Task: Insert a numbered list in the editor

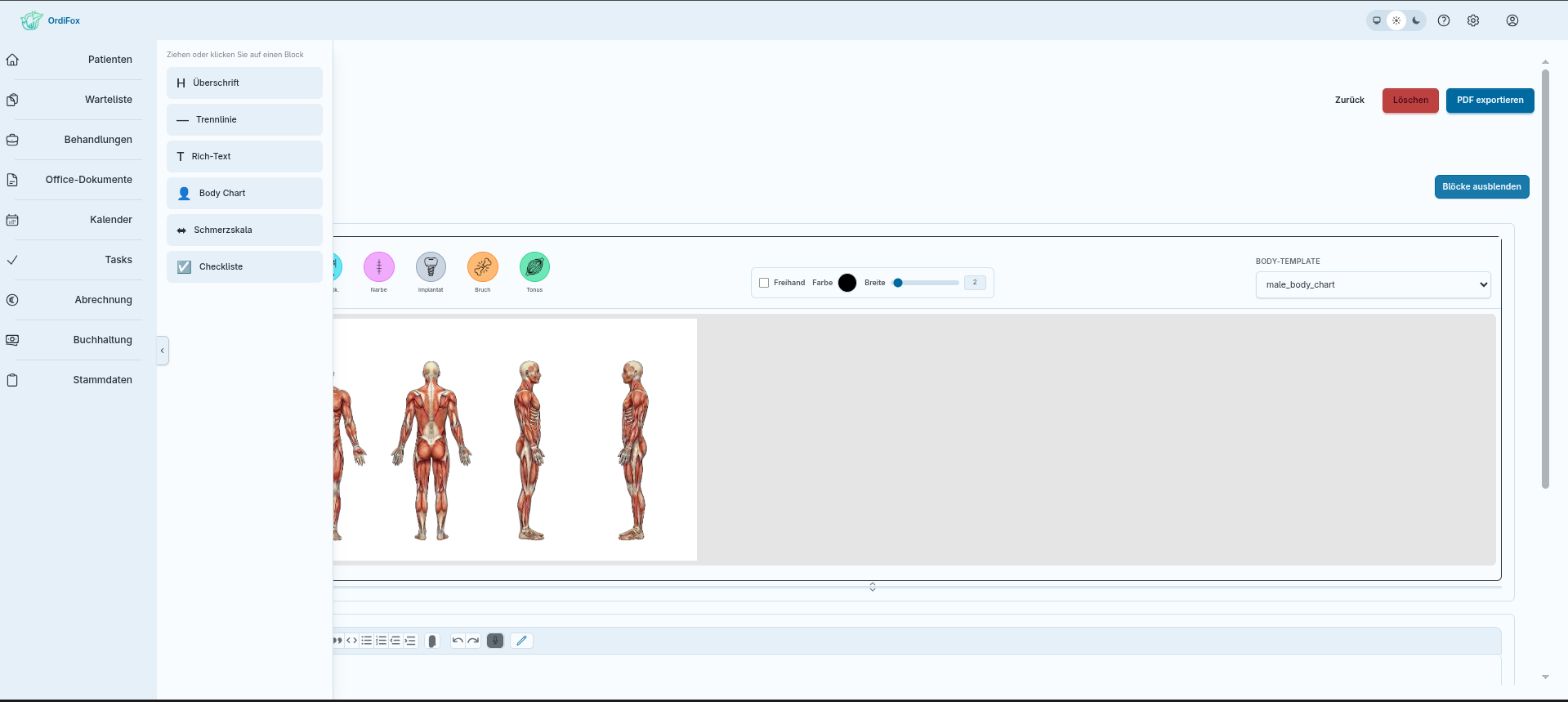Action: click(x=382, y=641)
